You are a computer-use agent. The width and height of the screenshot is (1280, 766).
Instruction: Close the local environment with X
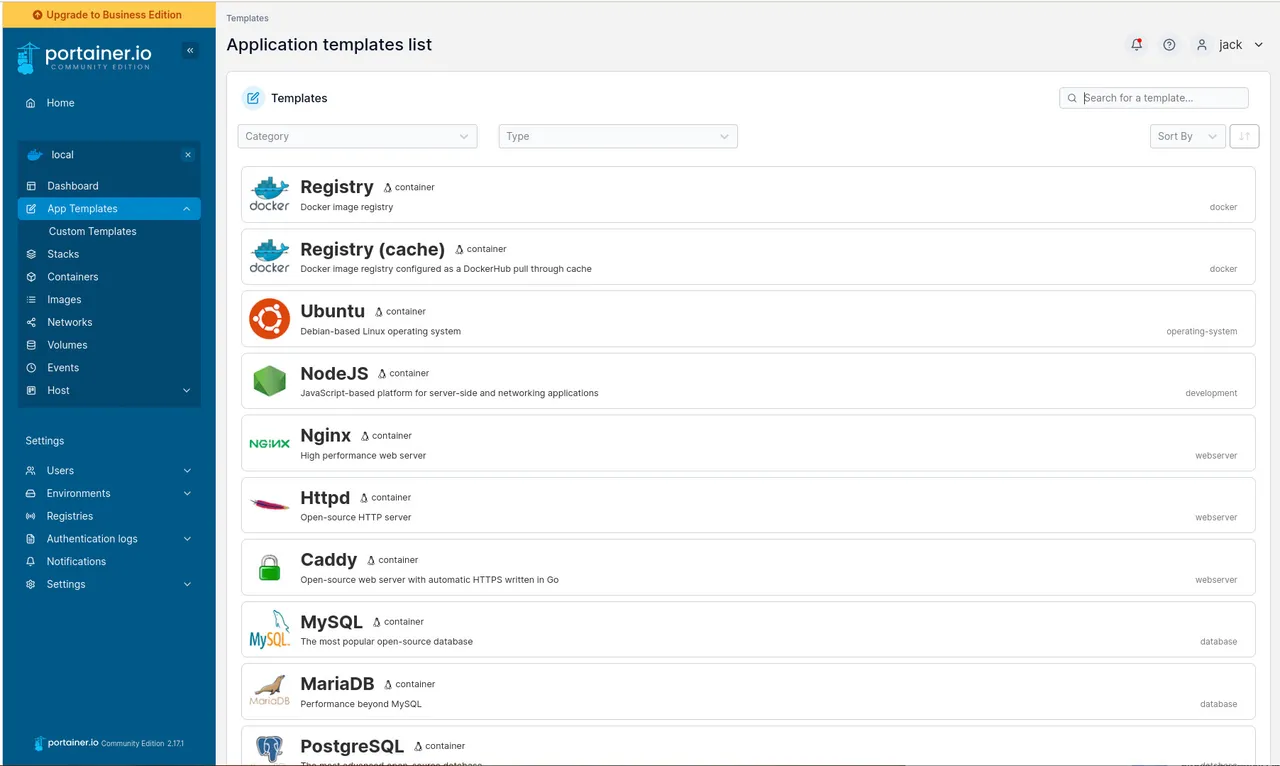(x=187, y=155)
